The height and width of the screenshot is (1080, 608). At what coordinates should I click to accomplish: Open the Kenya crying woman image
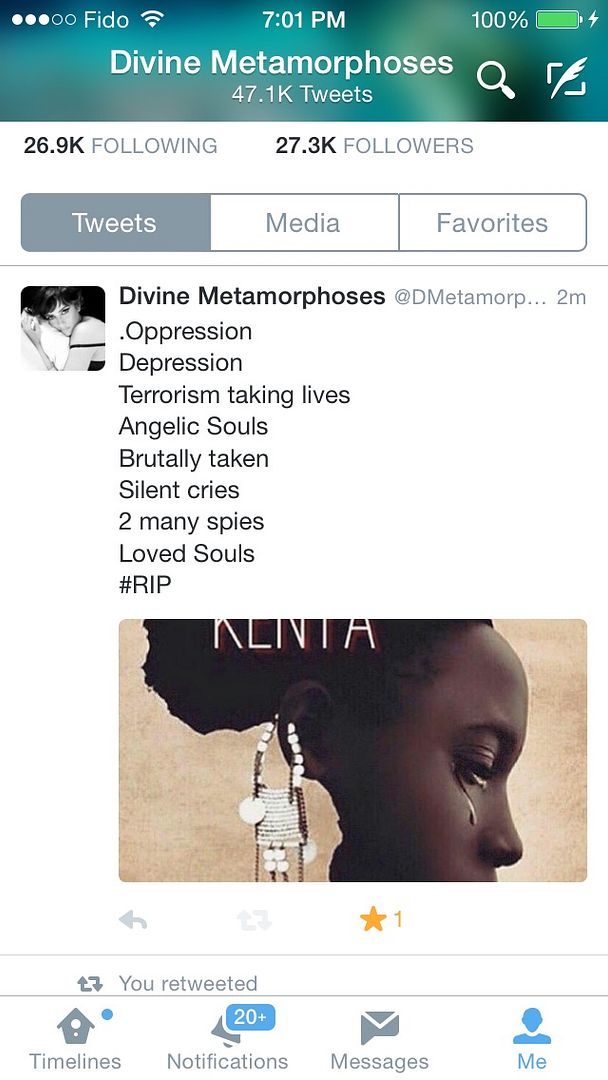tap(353, 751)
